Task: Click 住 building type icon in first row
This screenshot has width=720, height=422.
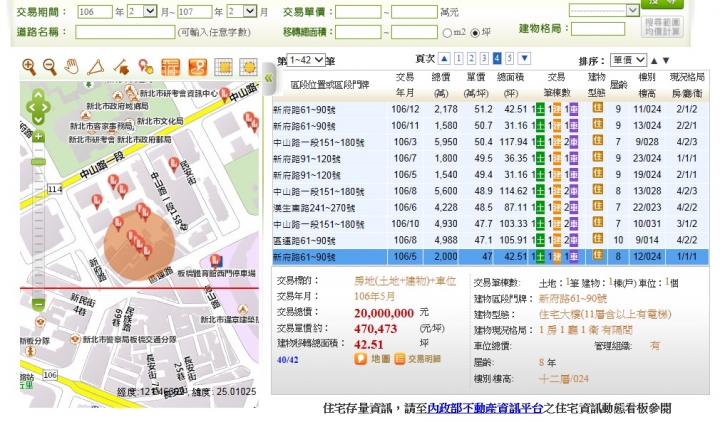Action: click(597, 109)
